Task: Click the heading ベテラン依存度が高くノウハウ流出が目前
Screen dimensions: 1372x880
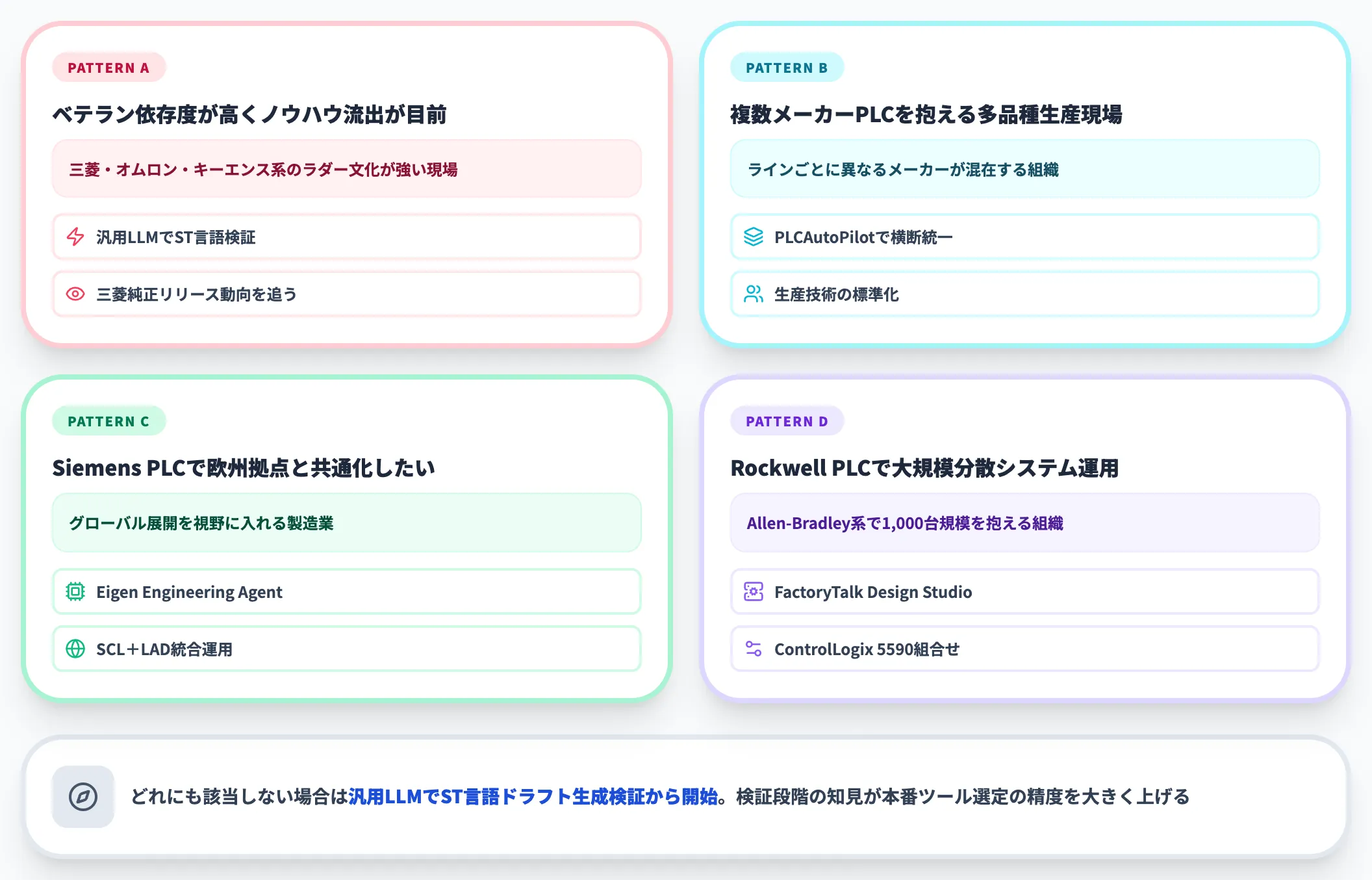Action: tap(249, 114)
